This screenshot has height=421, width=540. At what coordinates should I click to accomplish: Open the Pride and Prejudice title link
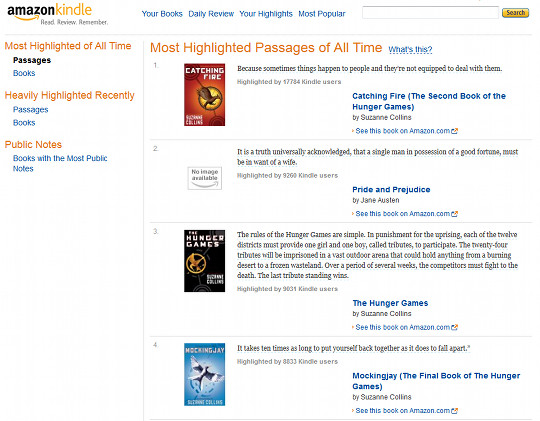click(391, 189)
